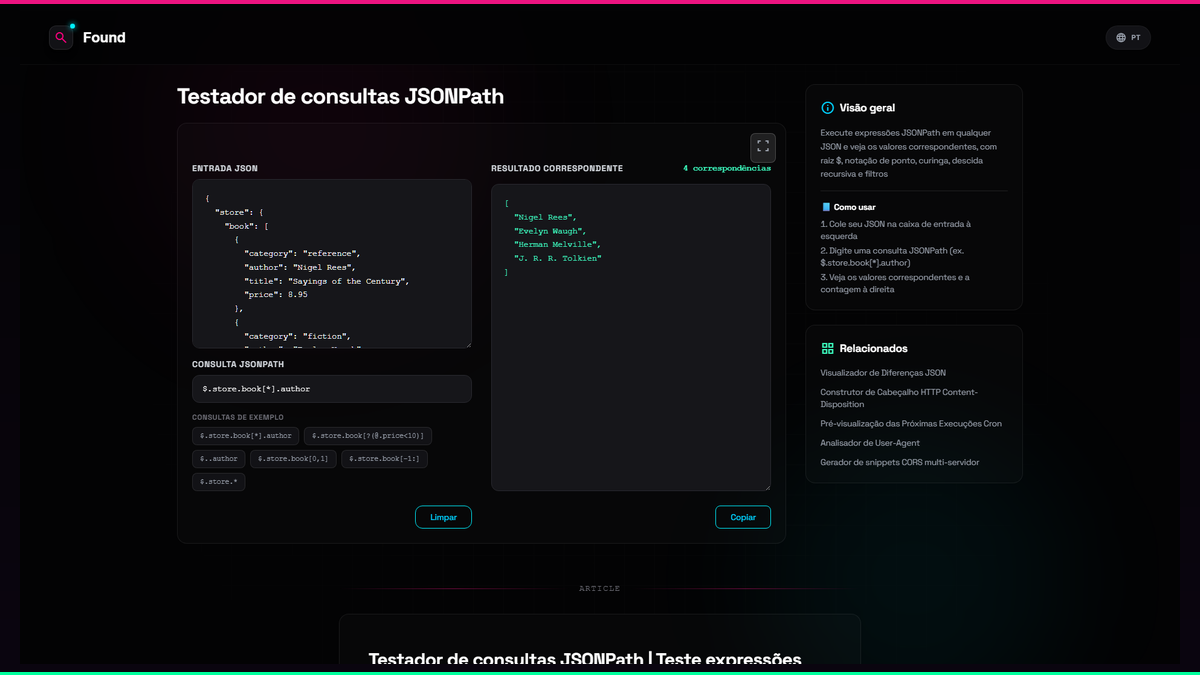The width and height of the screenshot is (1200, 675).
Task: Select the $.store.* example query
Action: click(219, 482)
